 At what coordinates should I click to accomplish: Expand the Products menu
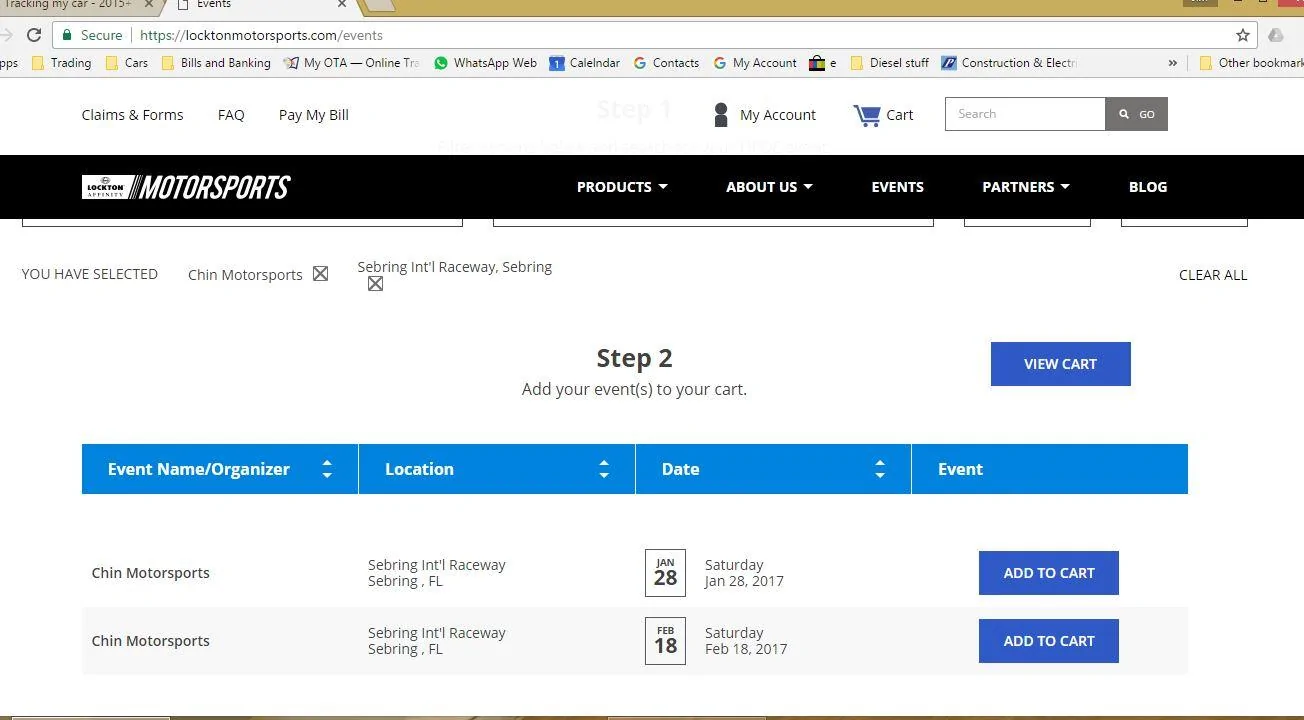[622, 187]
